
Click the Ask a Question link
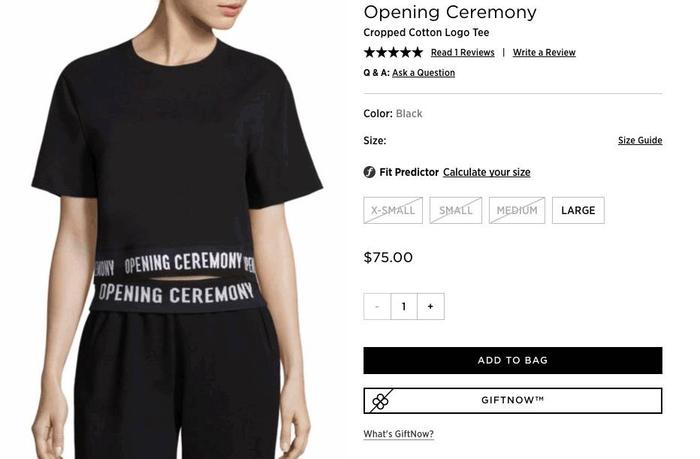click(423, 73)
